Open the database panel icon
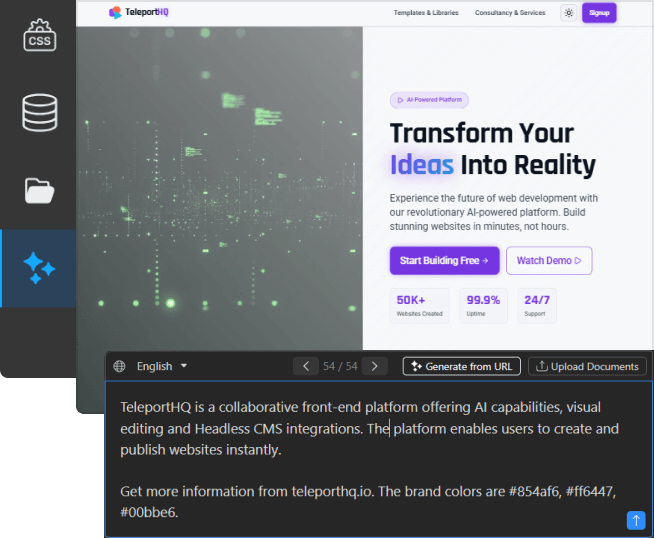 (x=39, y=112)
